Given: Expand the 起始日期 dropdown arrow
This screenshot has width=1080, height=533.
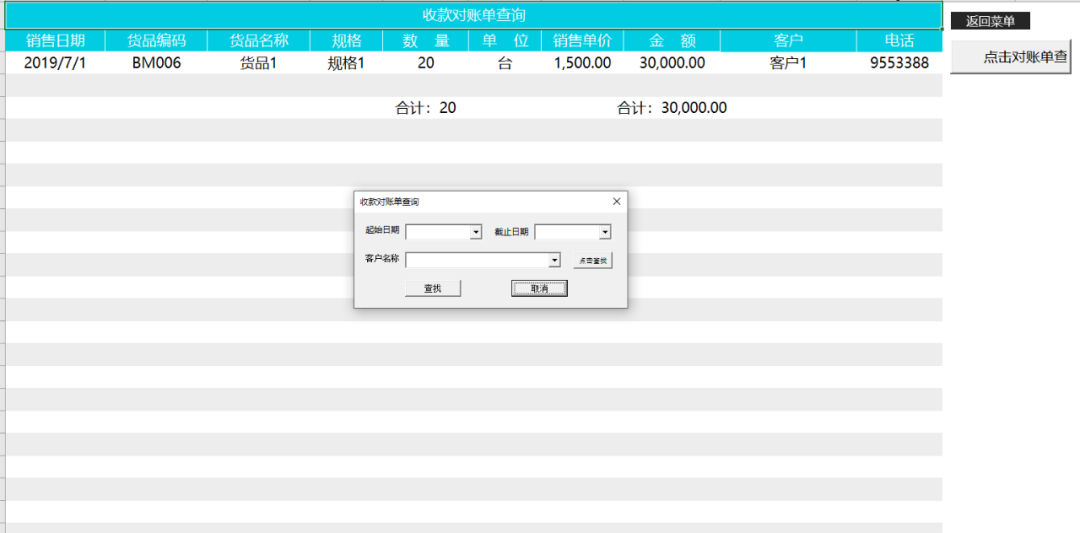Looking at the screenshot, I should click(x=476, y=232).
